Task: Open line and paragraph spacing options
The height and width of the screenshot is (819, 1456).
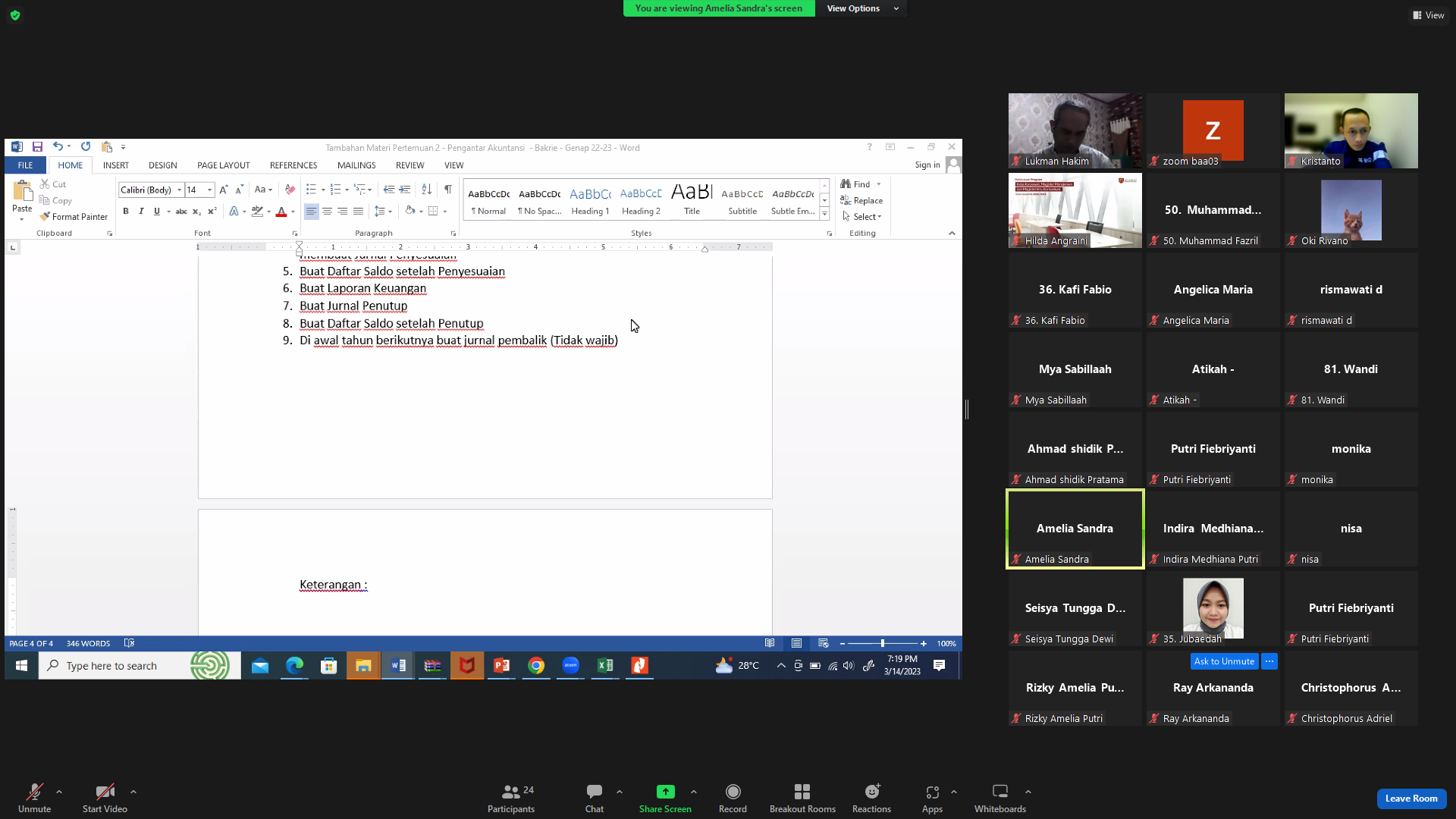Action: click(x=381, y=212)
